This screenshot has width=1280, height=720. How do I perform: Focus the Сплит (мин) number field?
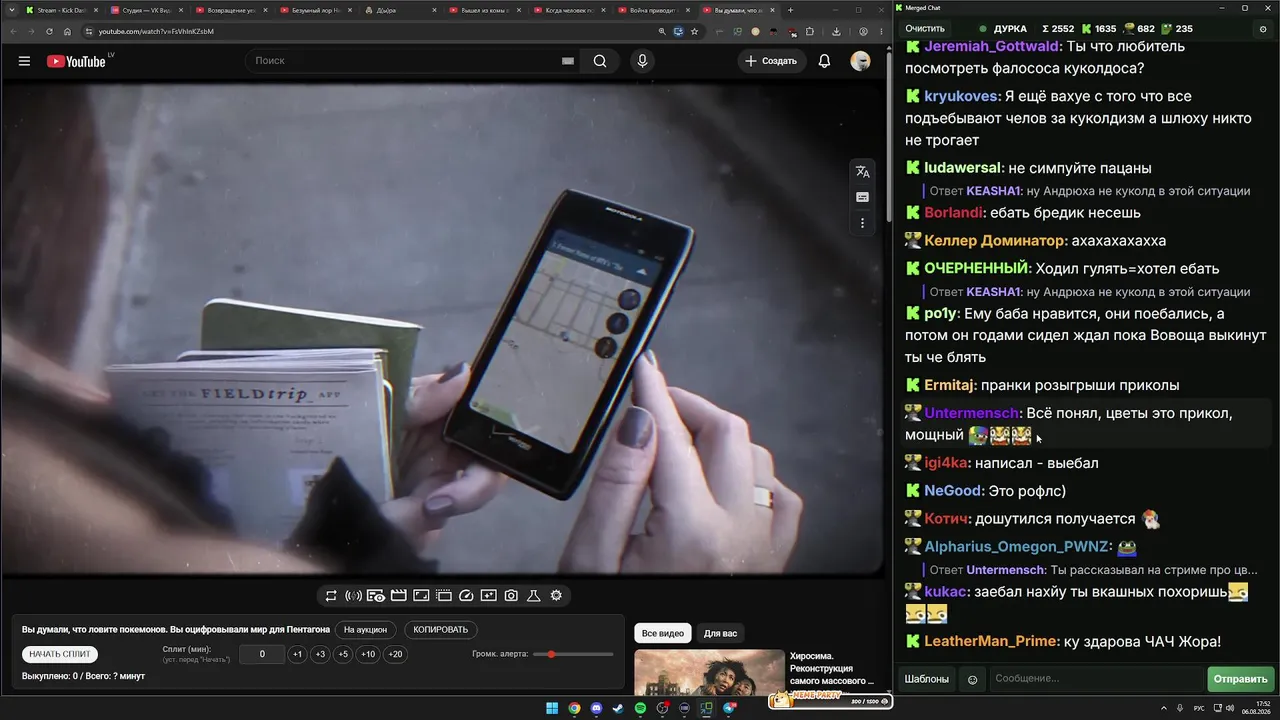point(262,654)
